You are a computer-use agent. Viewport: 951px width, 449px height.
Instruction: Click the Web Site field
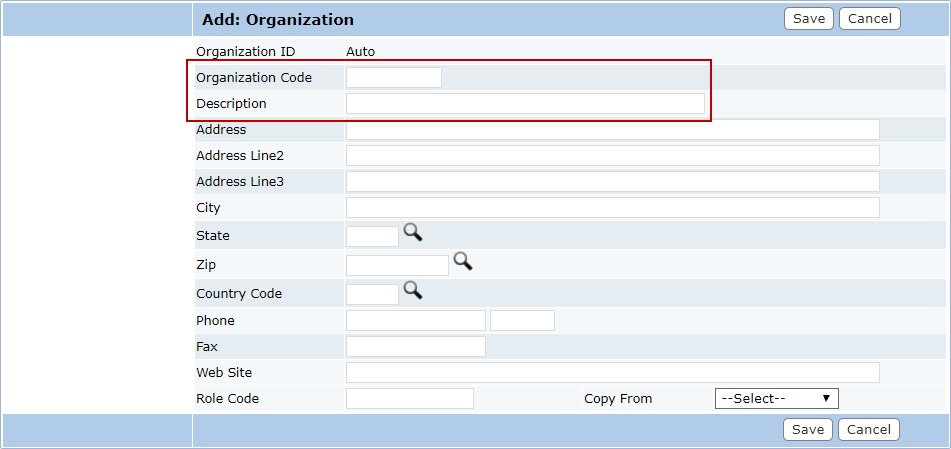pos(613,373)
